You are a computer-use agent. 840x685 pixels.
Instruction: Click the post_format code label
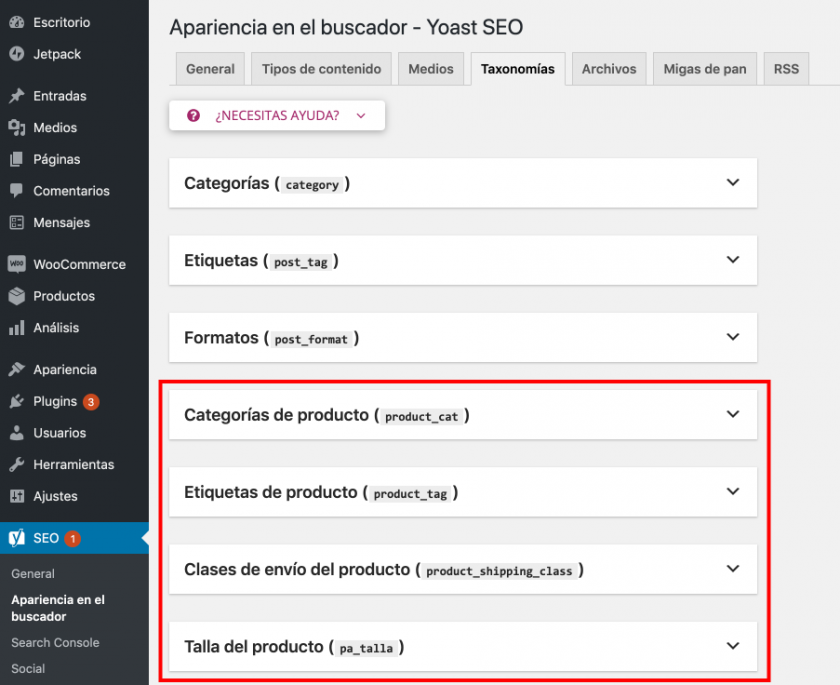click(311, 340)
